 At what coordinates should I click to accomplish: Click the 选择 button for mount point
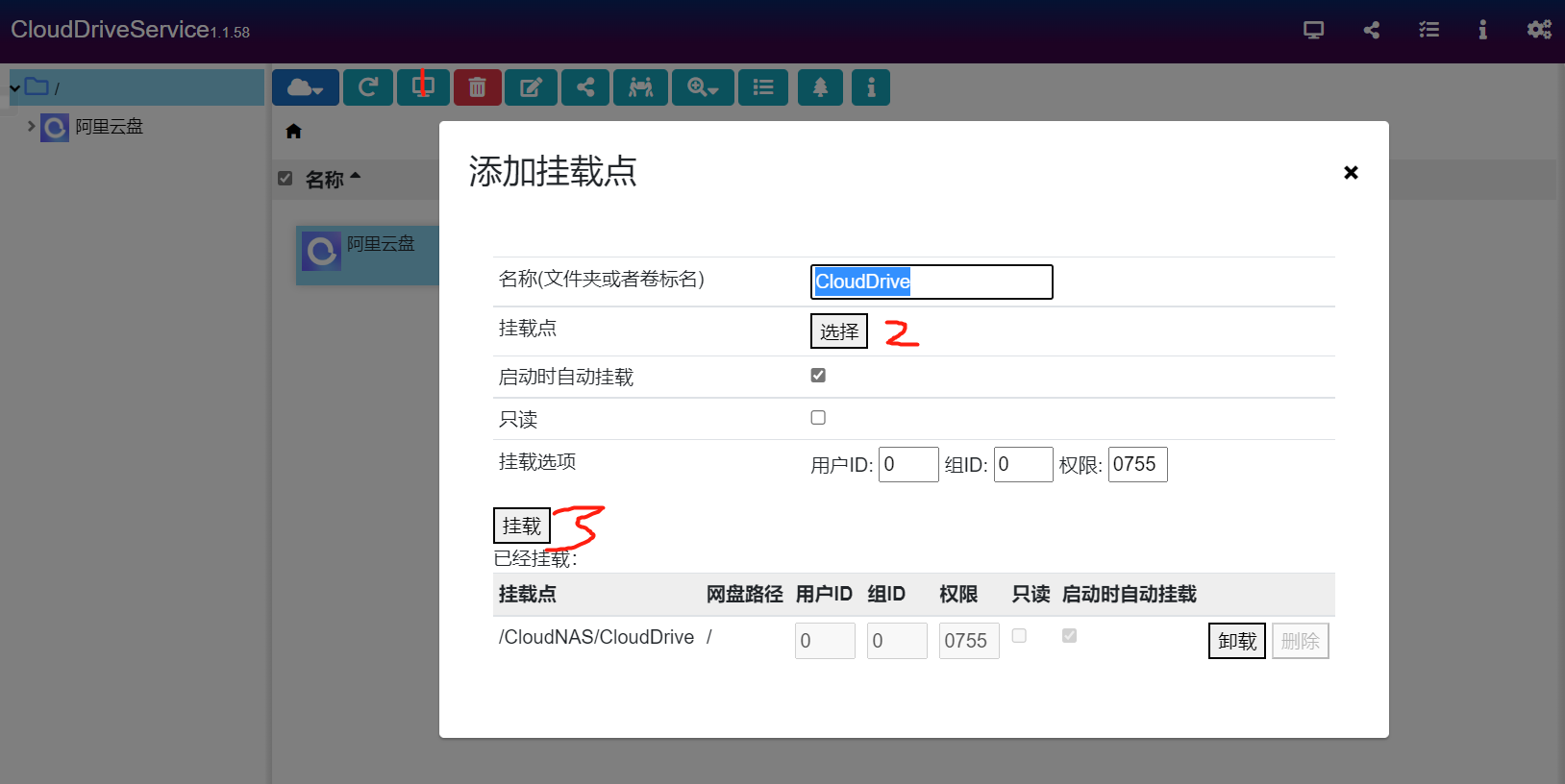pos(838,331)
